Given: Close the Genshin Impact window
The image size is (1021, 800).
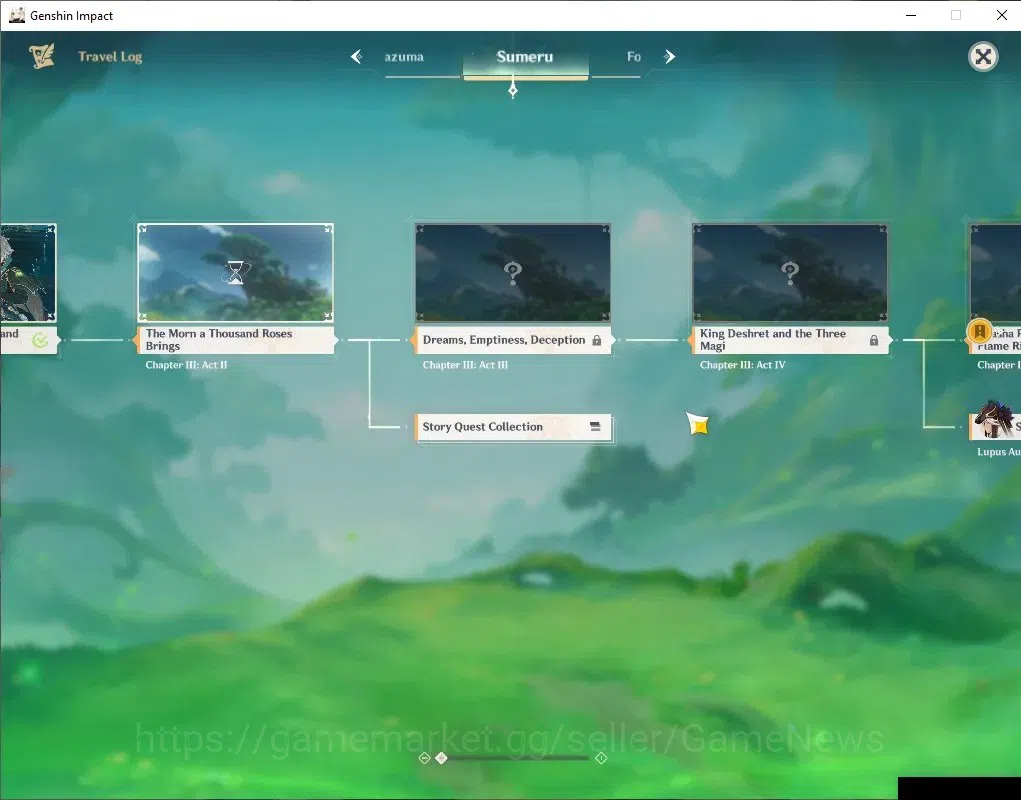Looking at the screenshot, I should pyautogui.click(x=1001, y=15).
